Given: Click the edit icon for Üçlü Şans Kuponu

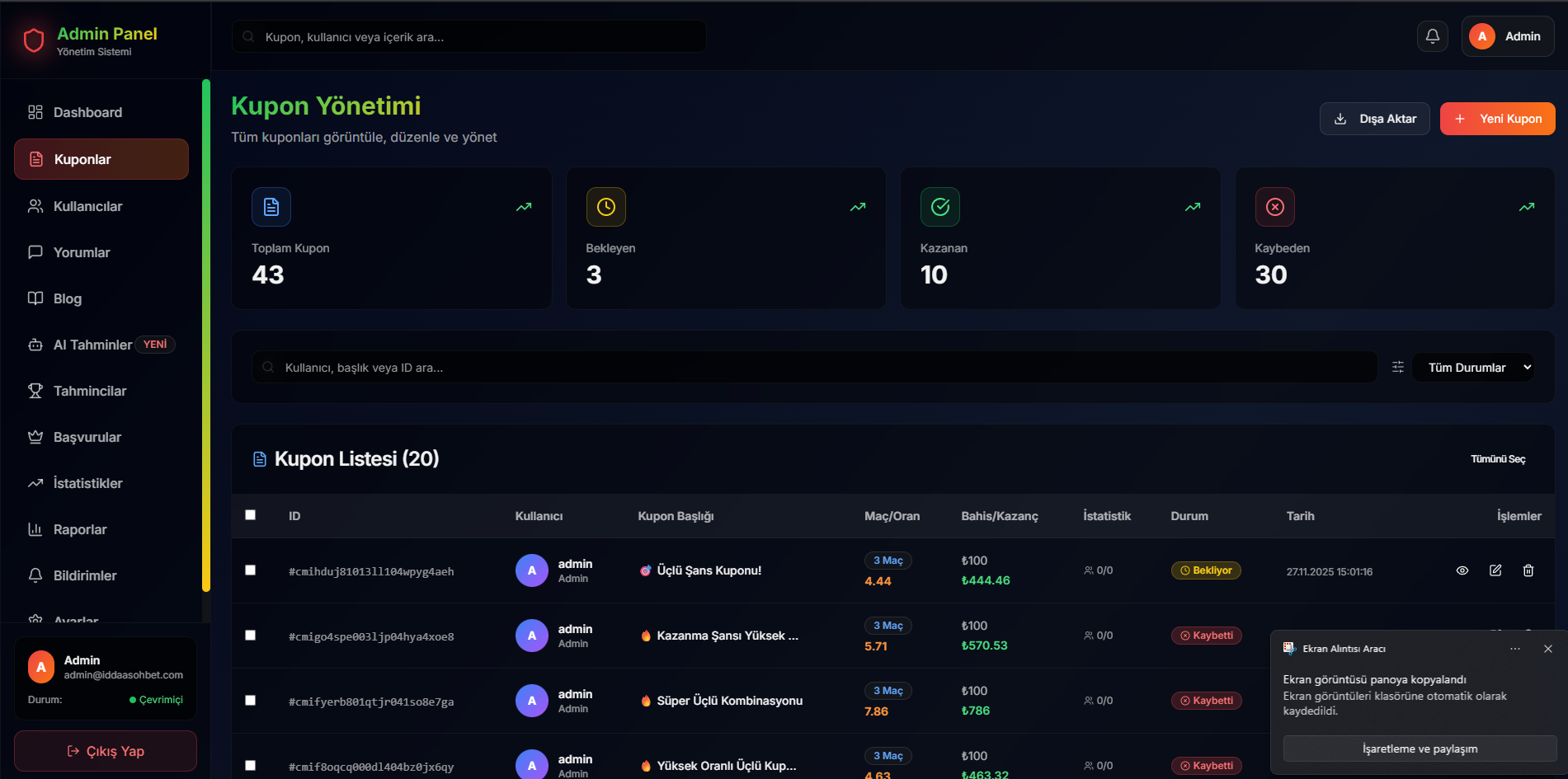Looking at the screenshot, I should [x=1495, y=570].
